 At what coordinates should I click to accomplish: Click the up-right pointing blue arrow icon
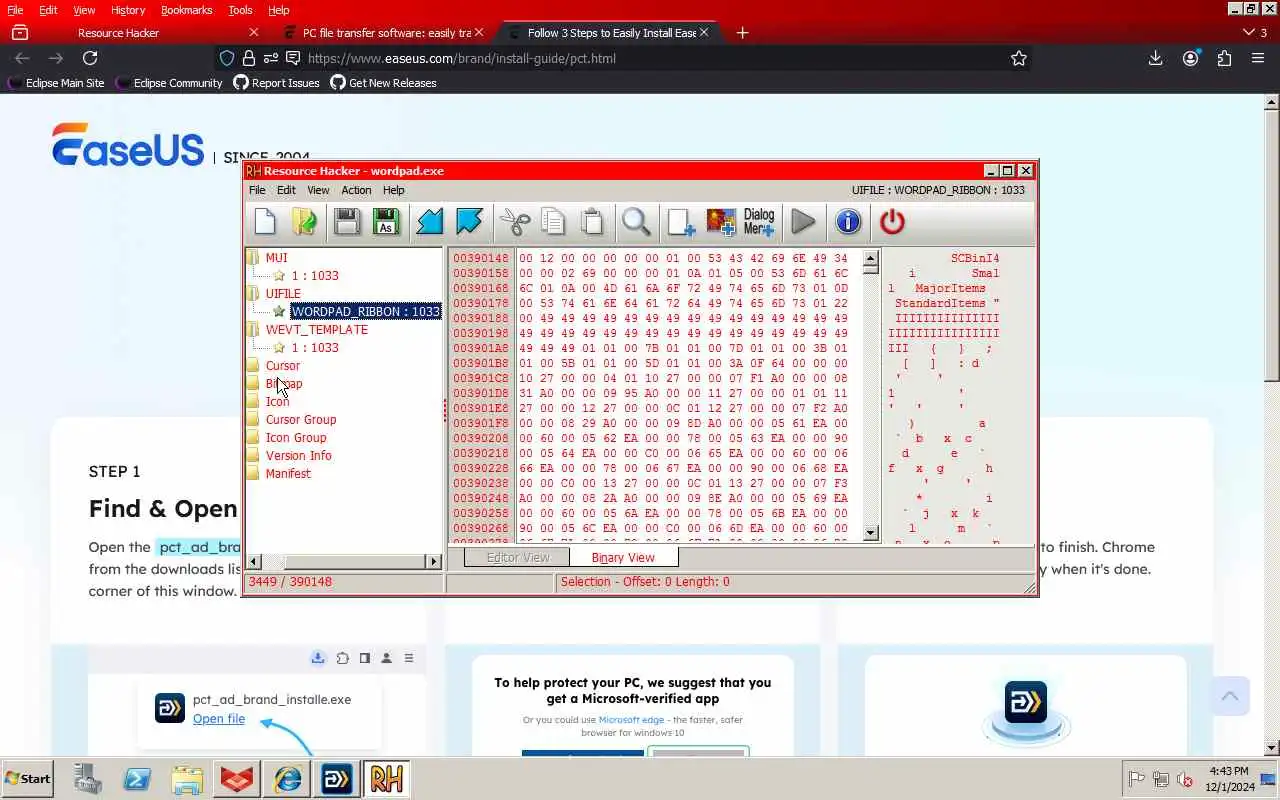click(x=469, y=221)
